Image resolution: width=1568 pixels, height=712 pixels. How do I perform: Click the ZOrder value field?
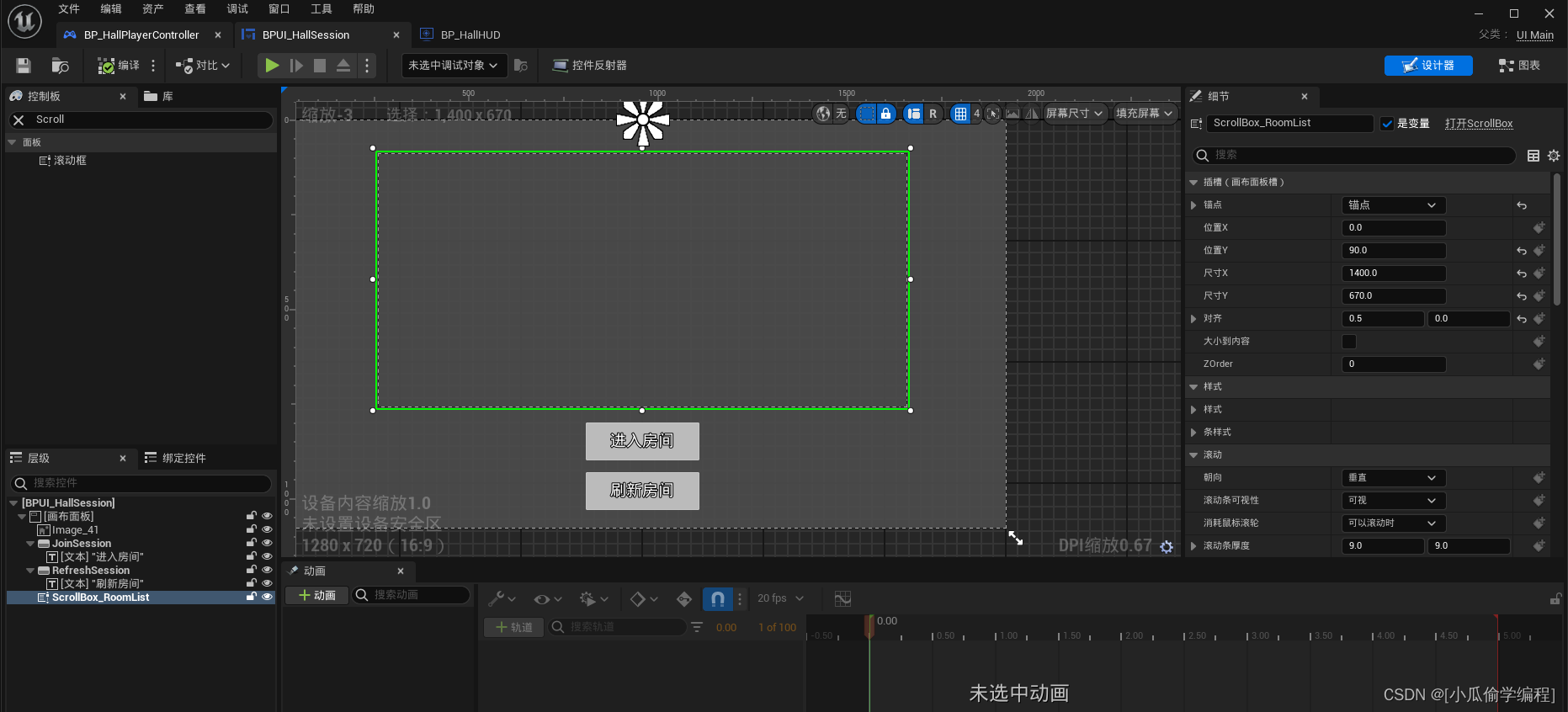point(1393,364)
